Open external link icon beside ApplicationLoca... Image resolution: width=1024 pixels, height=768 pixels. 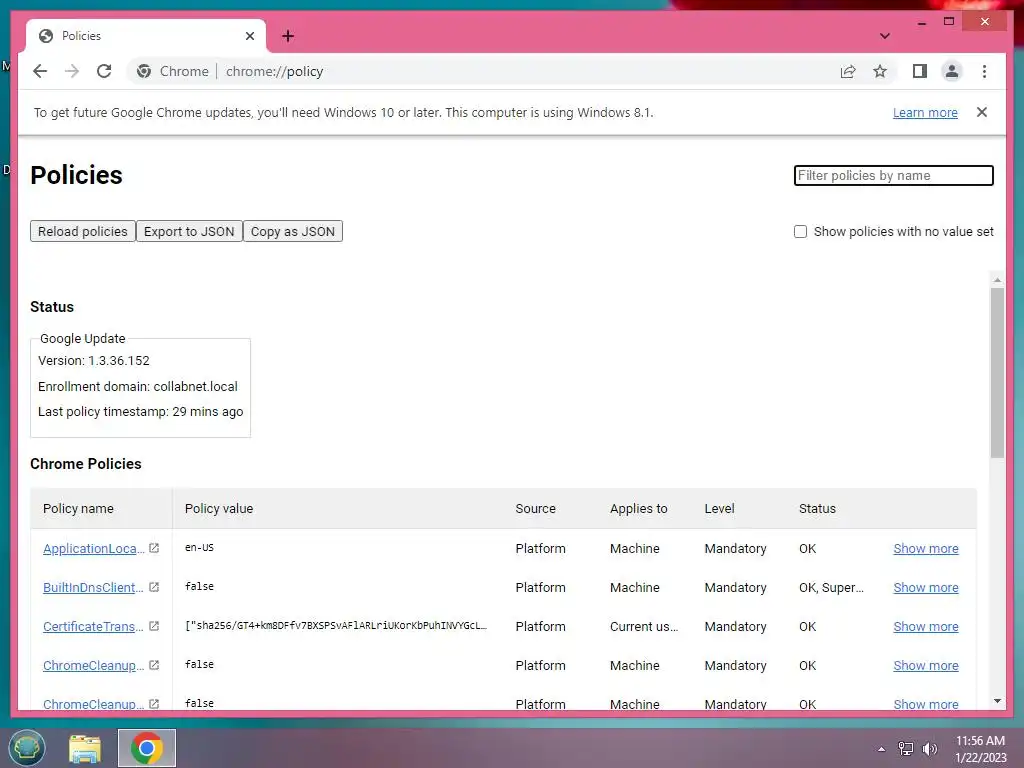click(x=154, y=548)
